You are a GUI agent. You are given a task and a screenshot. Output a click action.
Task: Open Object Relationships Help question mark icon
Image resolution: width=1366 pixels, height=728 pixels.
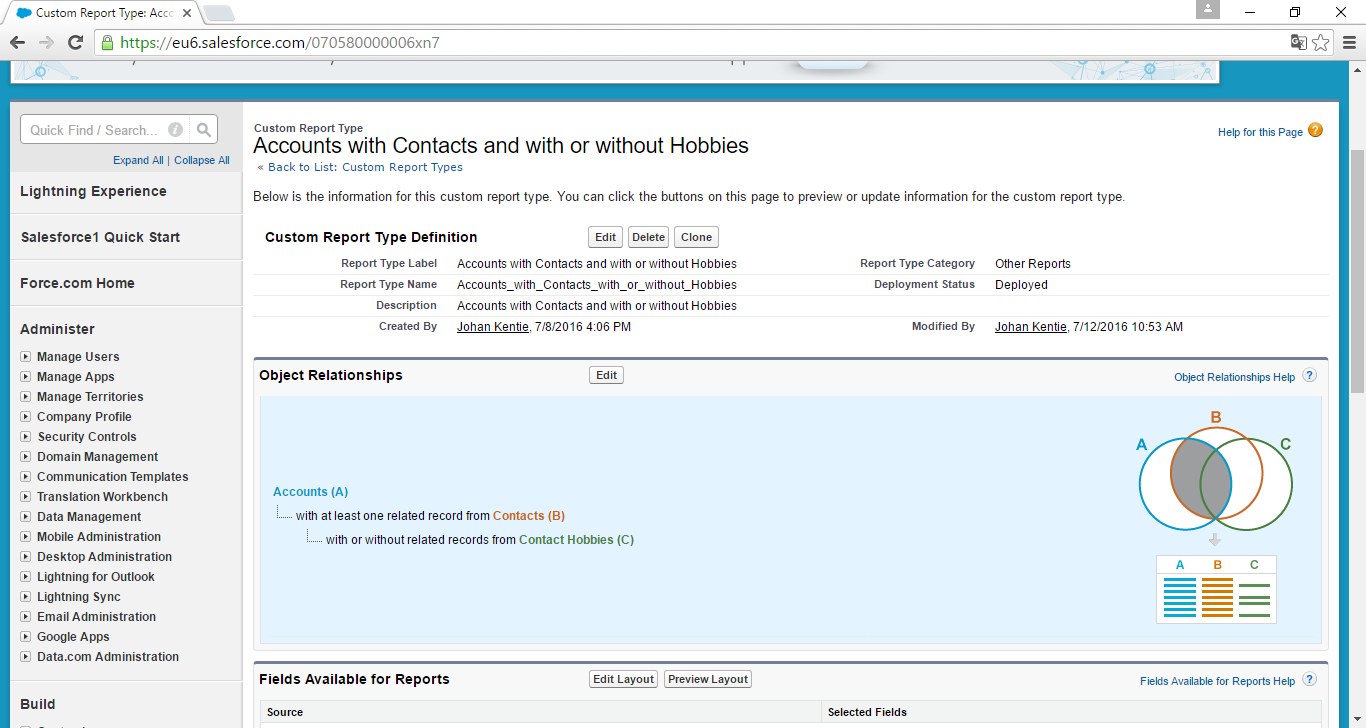point(1309,376)
